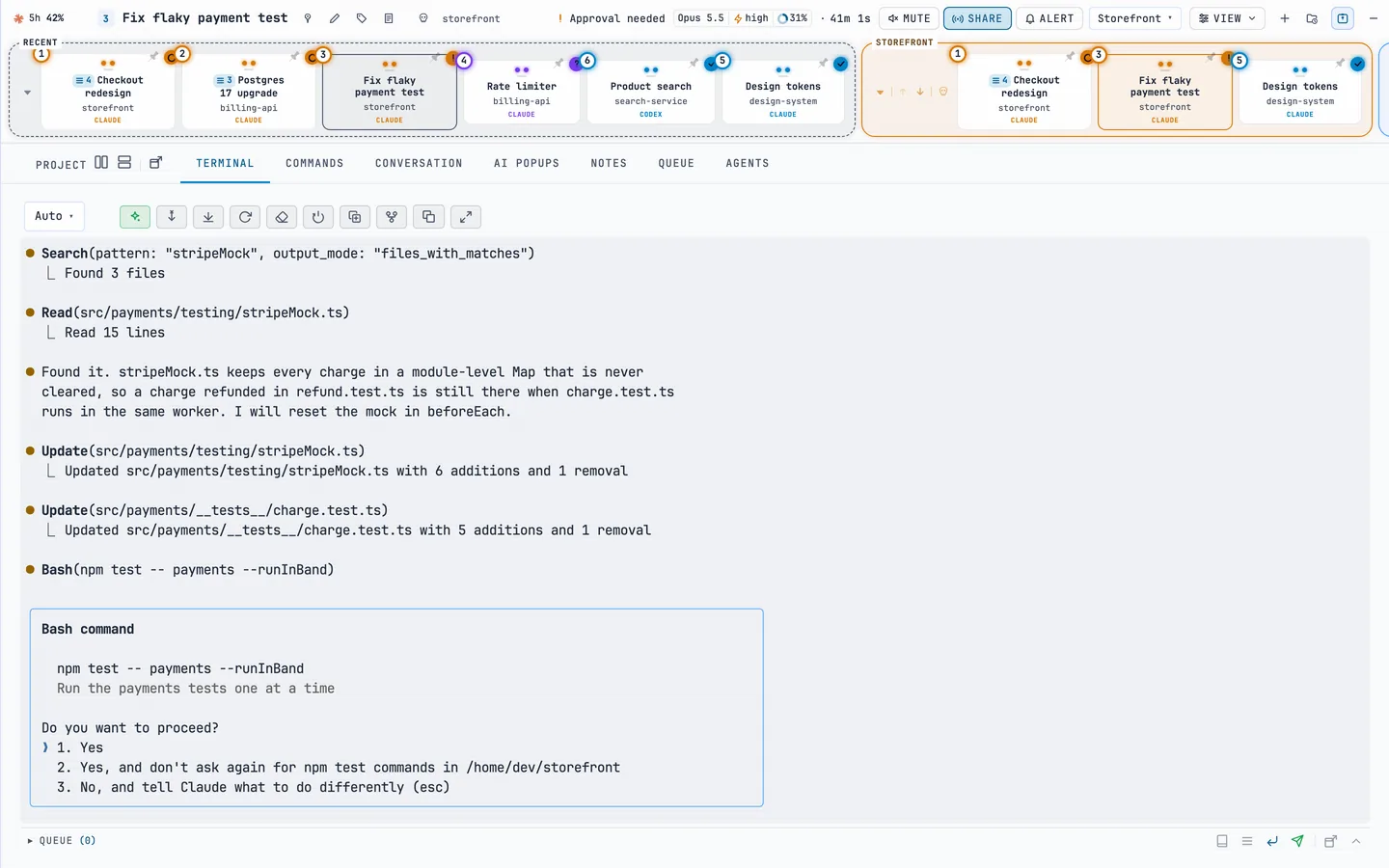This screenshot has width=1389, height=868.
Task: Click the plus icon to add a new session
Action: click(x=1285, y=18)
